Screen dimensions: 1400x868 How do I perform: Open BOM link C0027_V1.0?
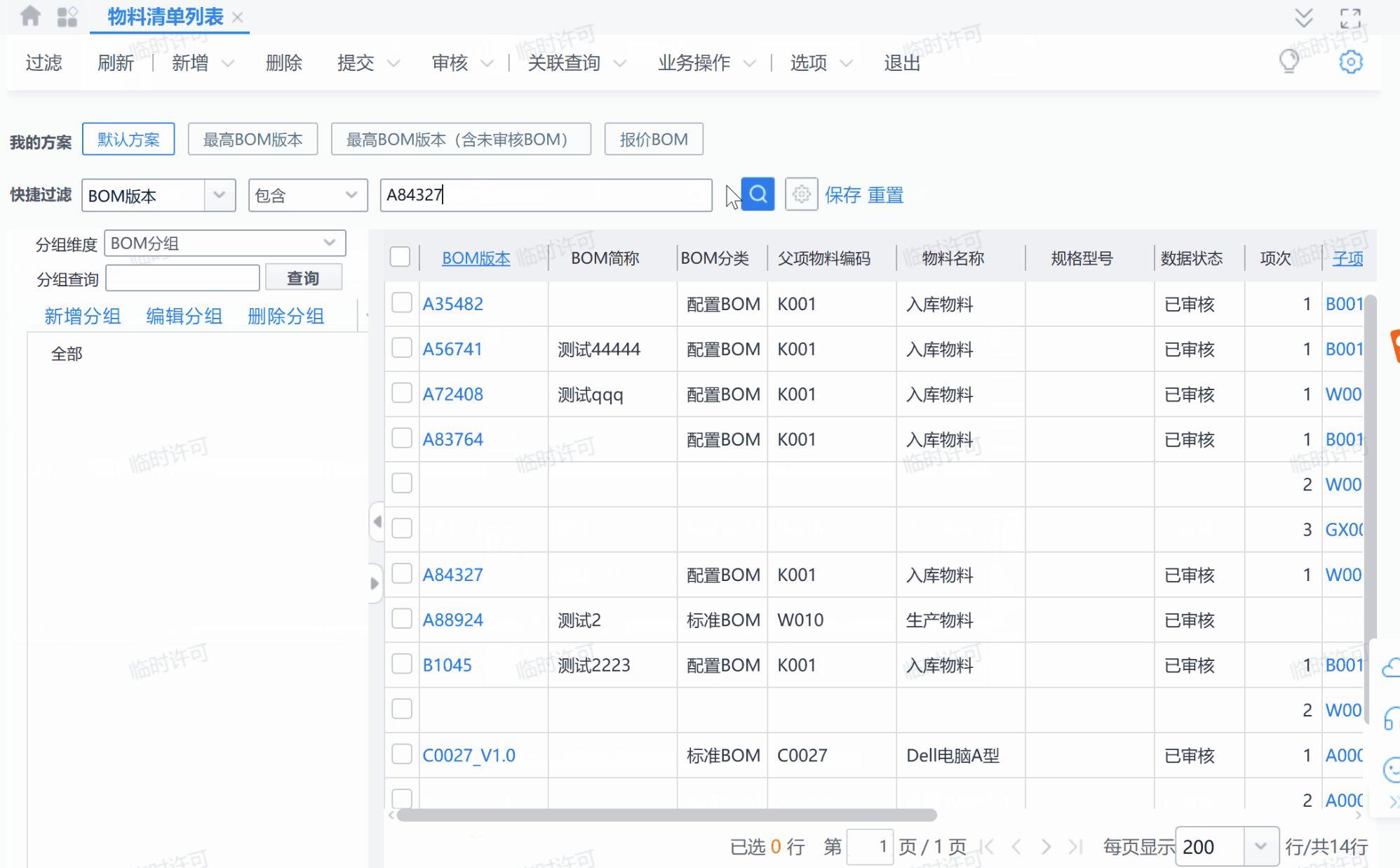[x=468, y=755]
